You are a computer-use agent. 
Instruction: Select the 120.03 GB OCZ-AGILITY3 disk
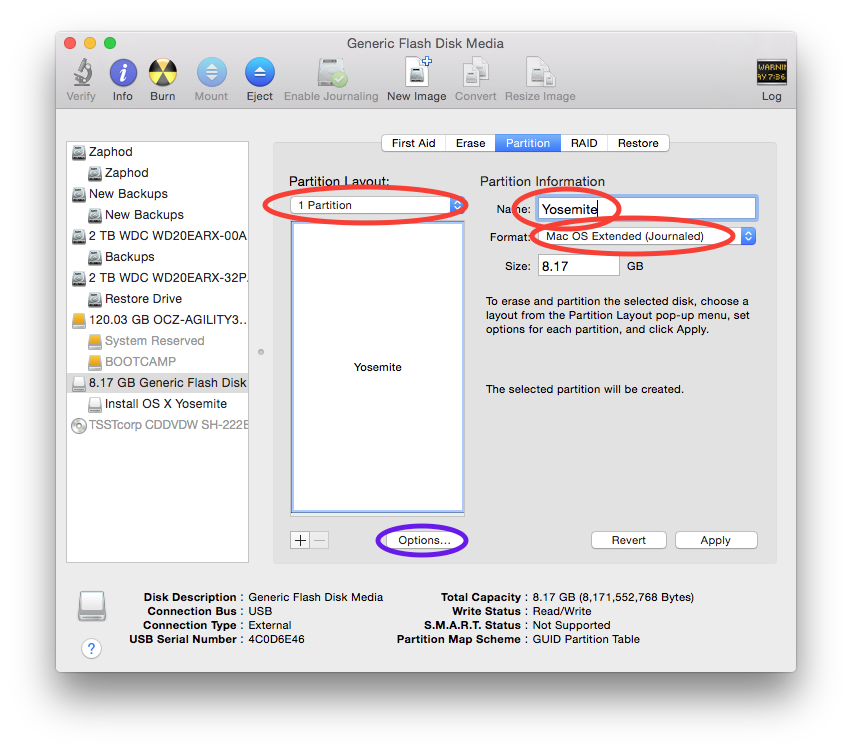pos(157,320)
